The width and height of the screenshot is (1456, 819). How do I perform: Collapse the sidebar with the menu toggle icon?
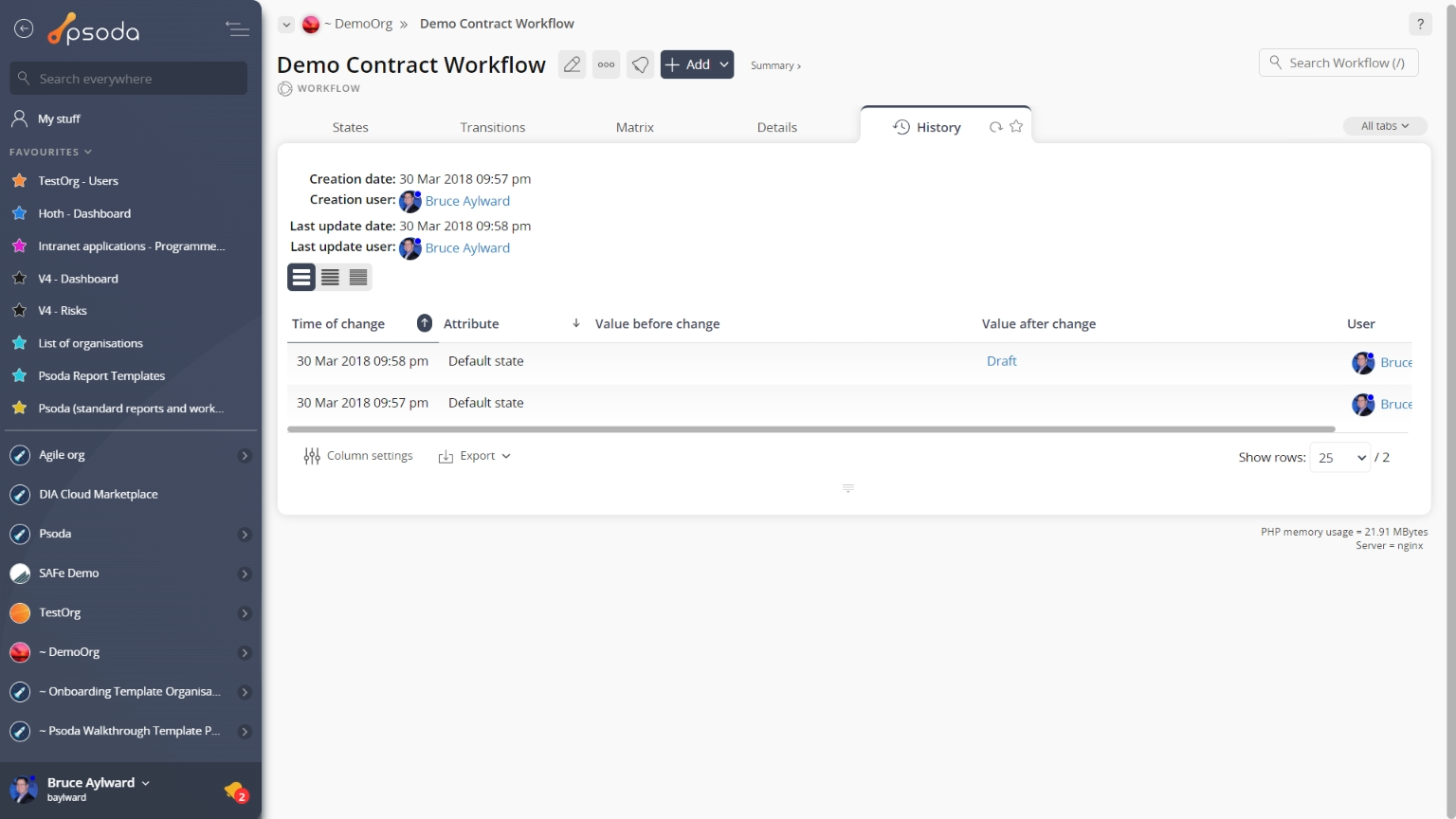tap(237, 29)
